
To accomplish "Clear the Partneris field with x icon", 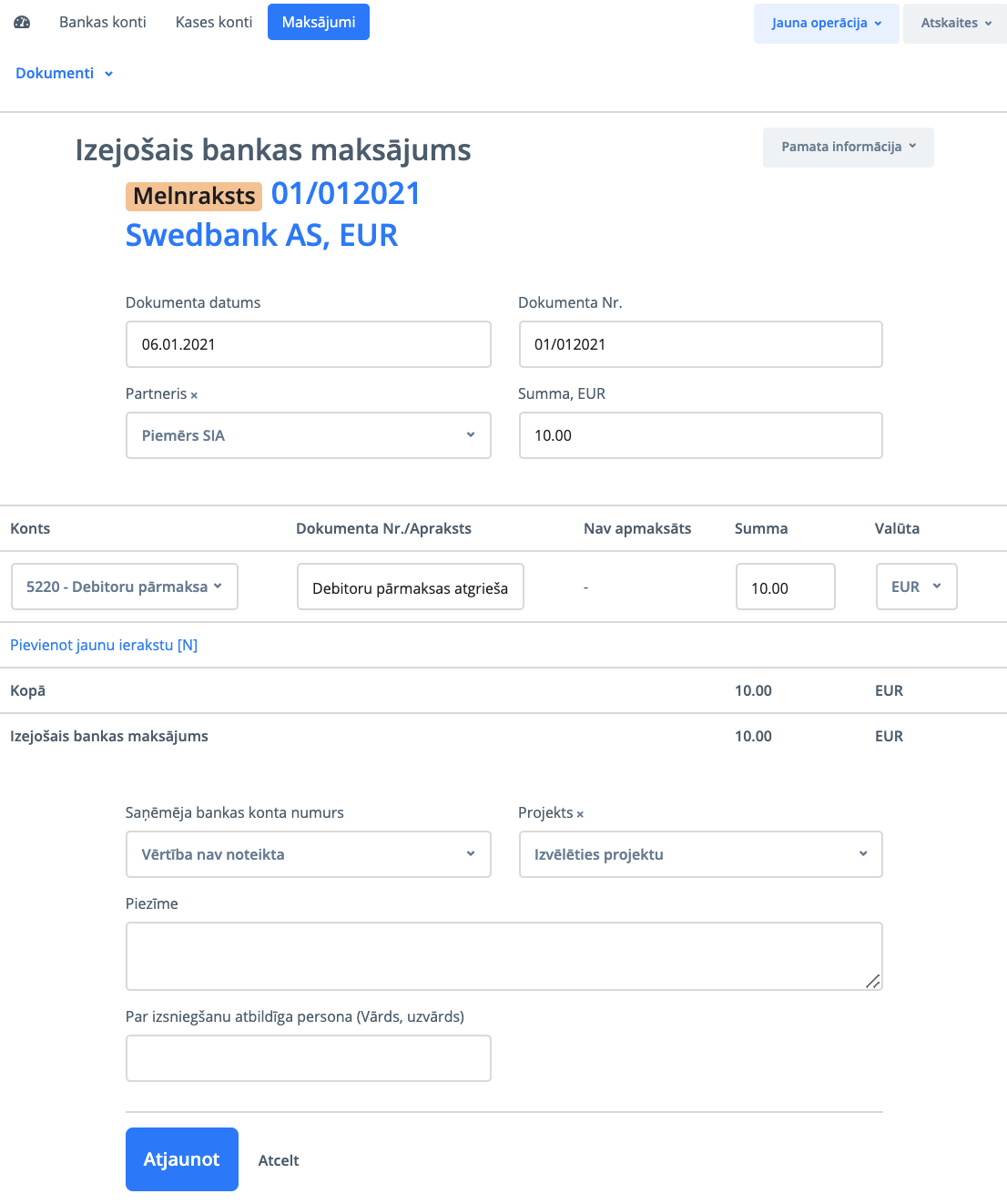I will pyautogui.click(x=194, y=395).
